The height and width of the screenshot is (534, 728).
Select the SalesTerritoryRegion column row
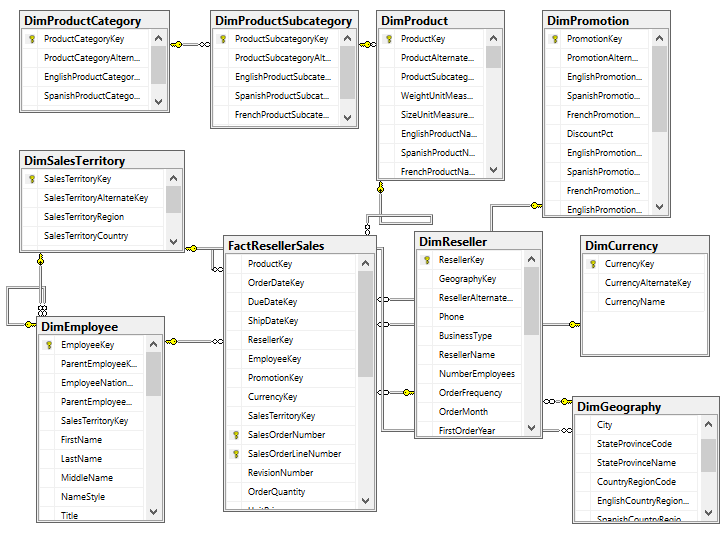pos(93,217)
